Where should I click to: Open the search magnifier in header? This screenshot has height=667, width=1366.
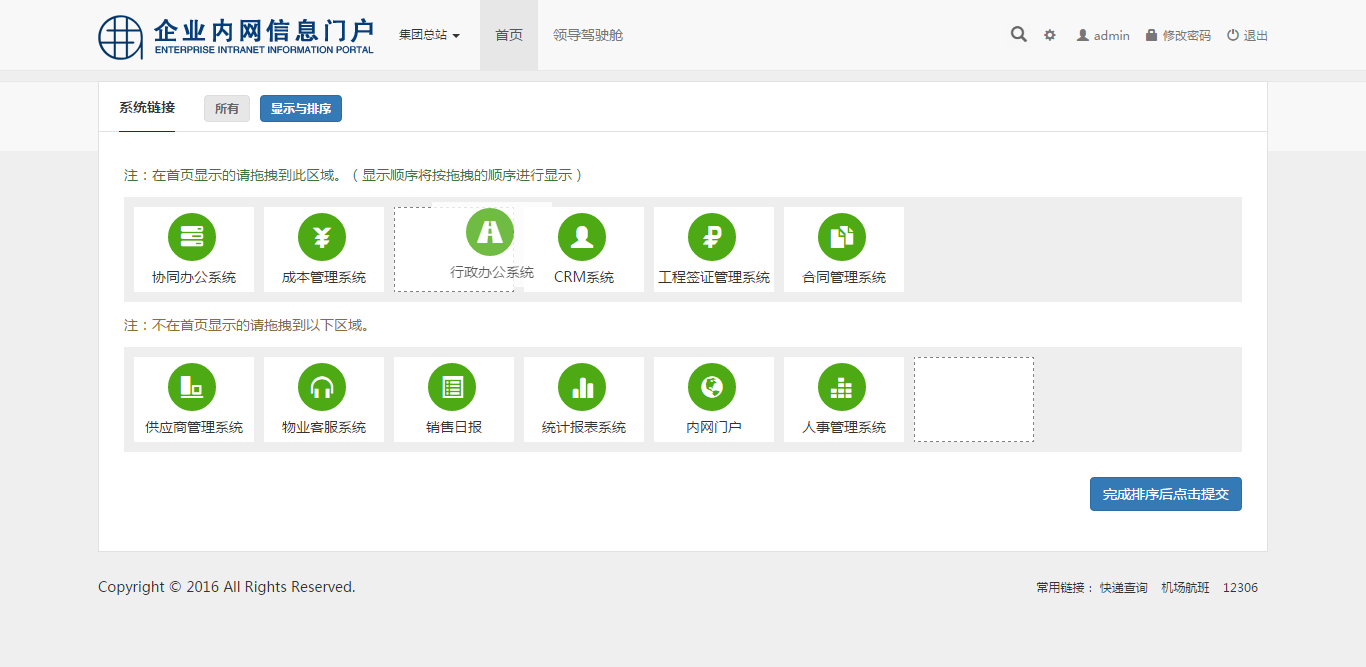tap(1018, 35)
